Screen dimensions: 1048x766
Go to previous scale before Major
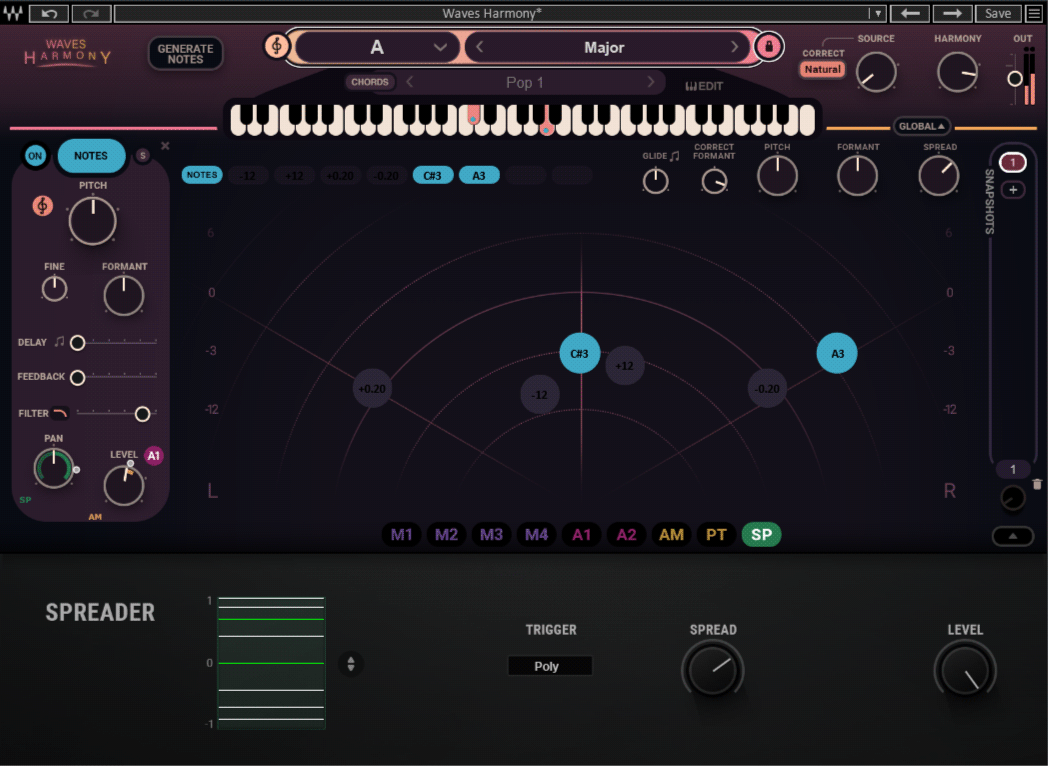click(479, 47)
